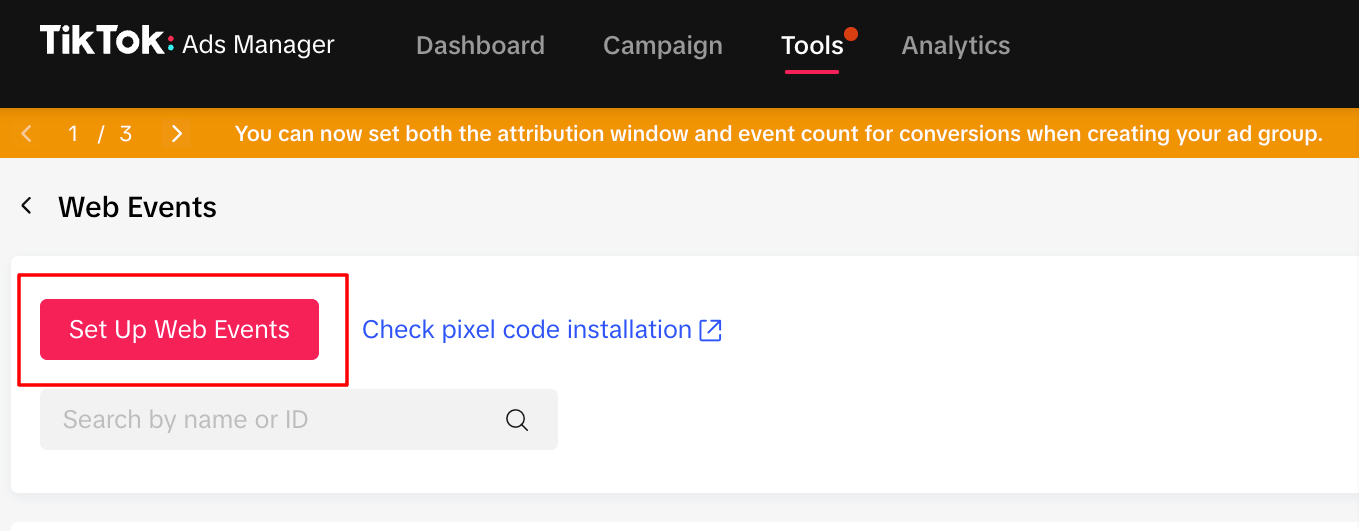
Task: Switch to the Campaign tab
Action: [x=663, y=45]
